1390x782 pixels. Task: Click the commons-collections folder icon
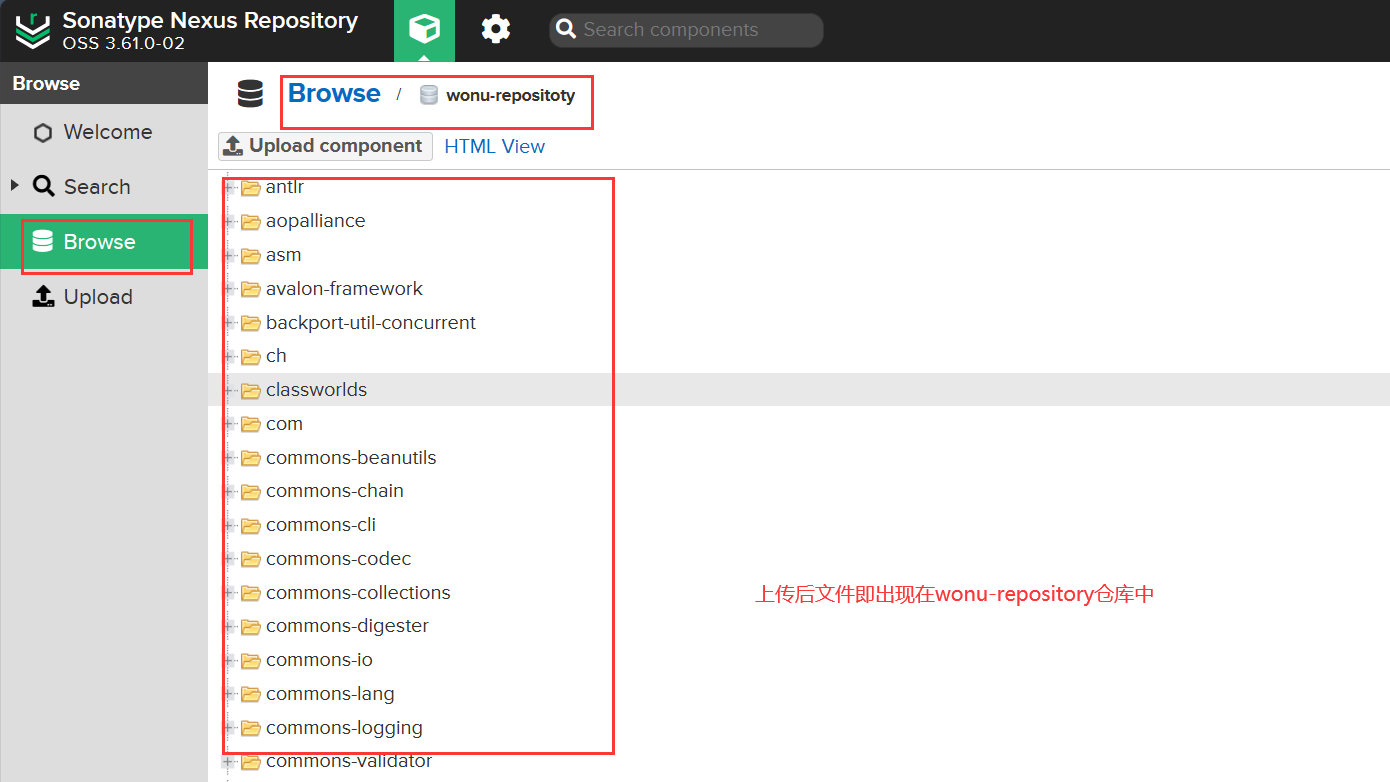(x=250, y=593)
